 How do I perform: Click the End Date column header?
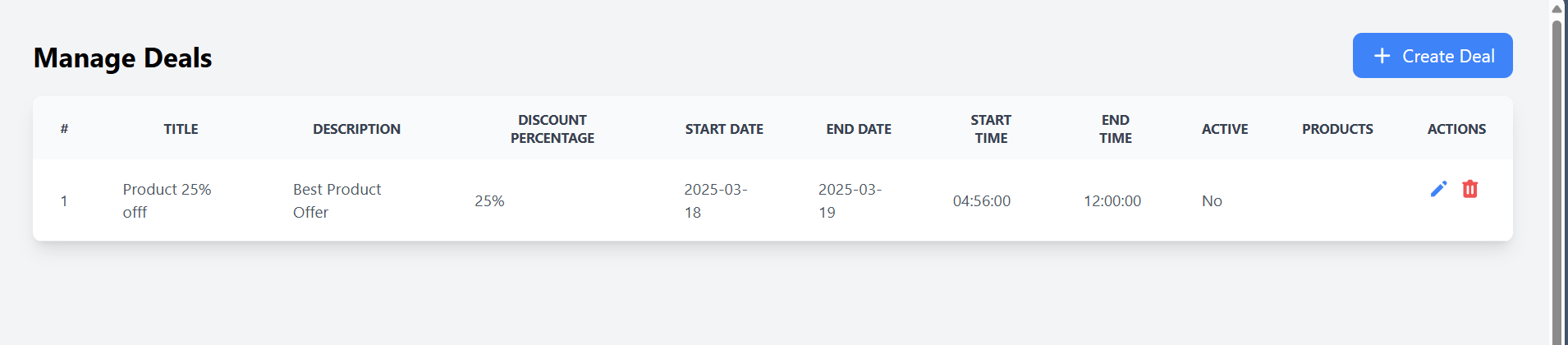[x=859, y=129]
